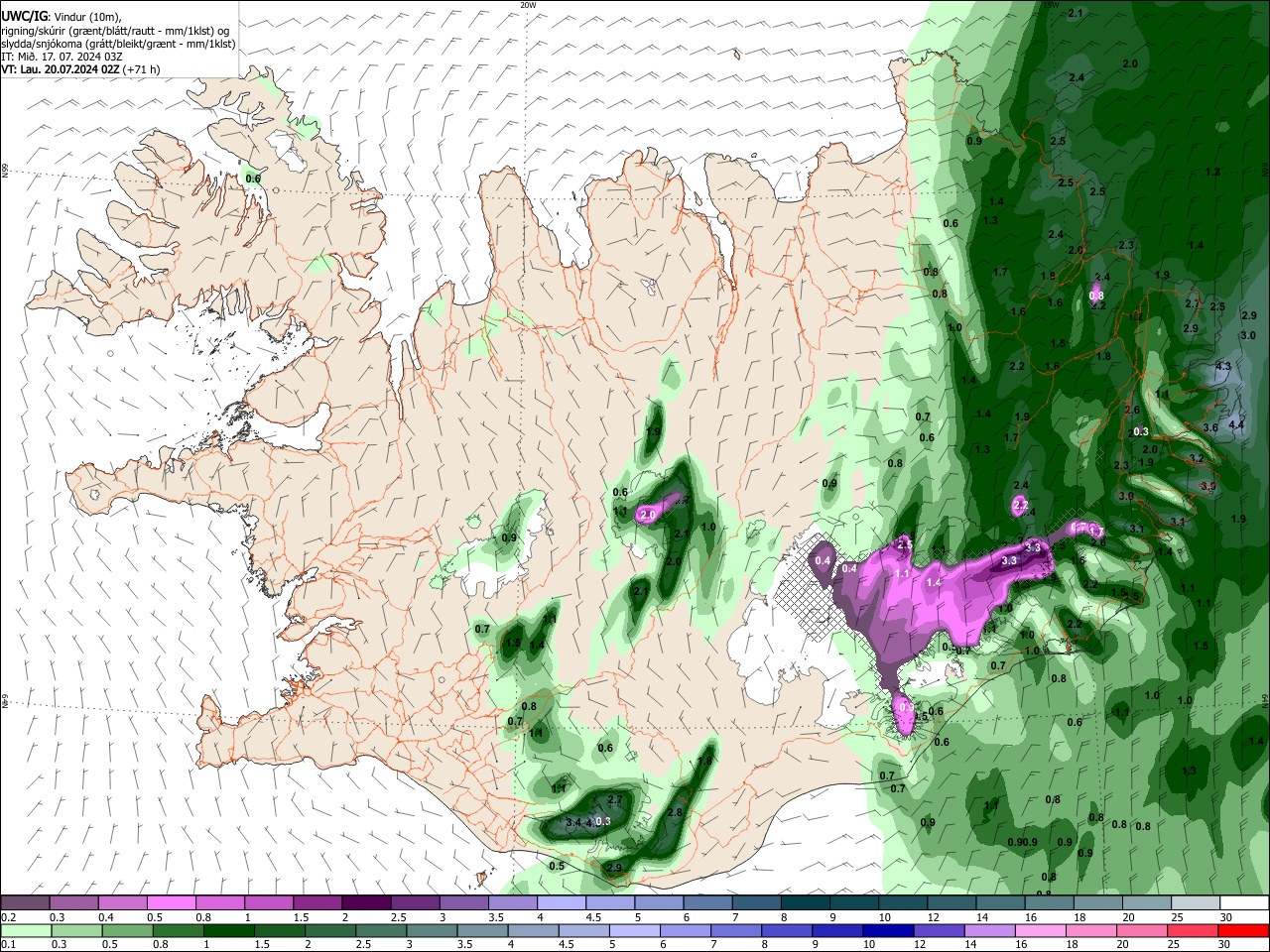Click the 30 label in the upper legend row
The width and height of the screenshot is (1270, 952).
coord(1226,917)
